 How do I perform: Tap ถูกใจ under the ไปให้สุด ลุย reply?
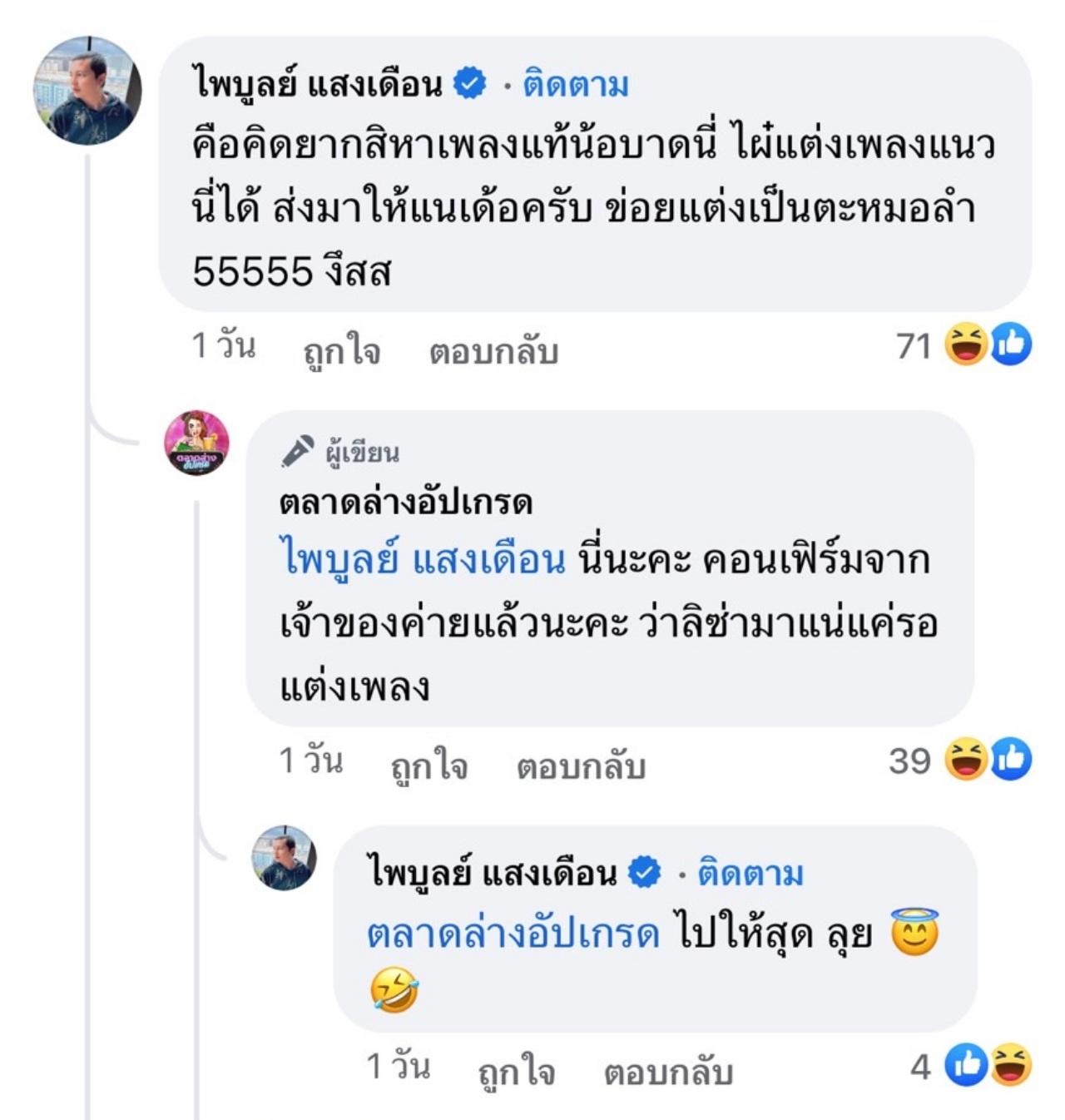(x=516, y=1072)
